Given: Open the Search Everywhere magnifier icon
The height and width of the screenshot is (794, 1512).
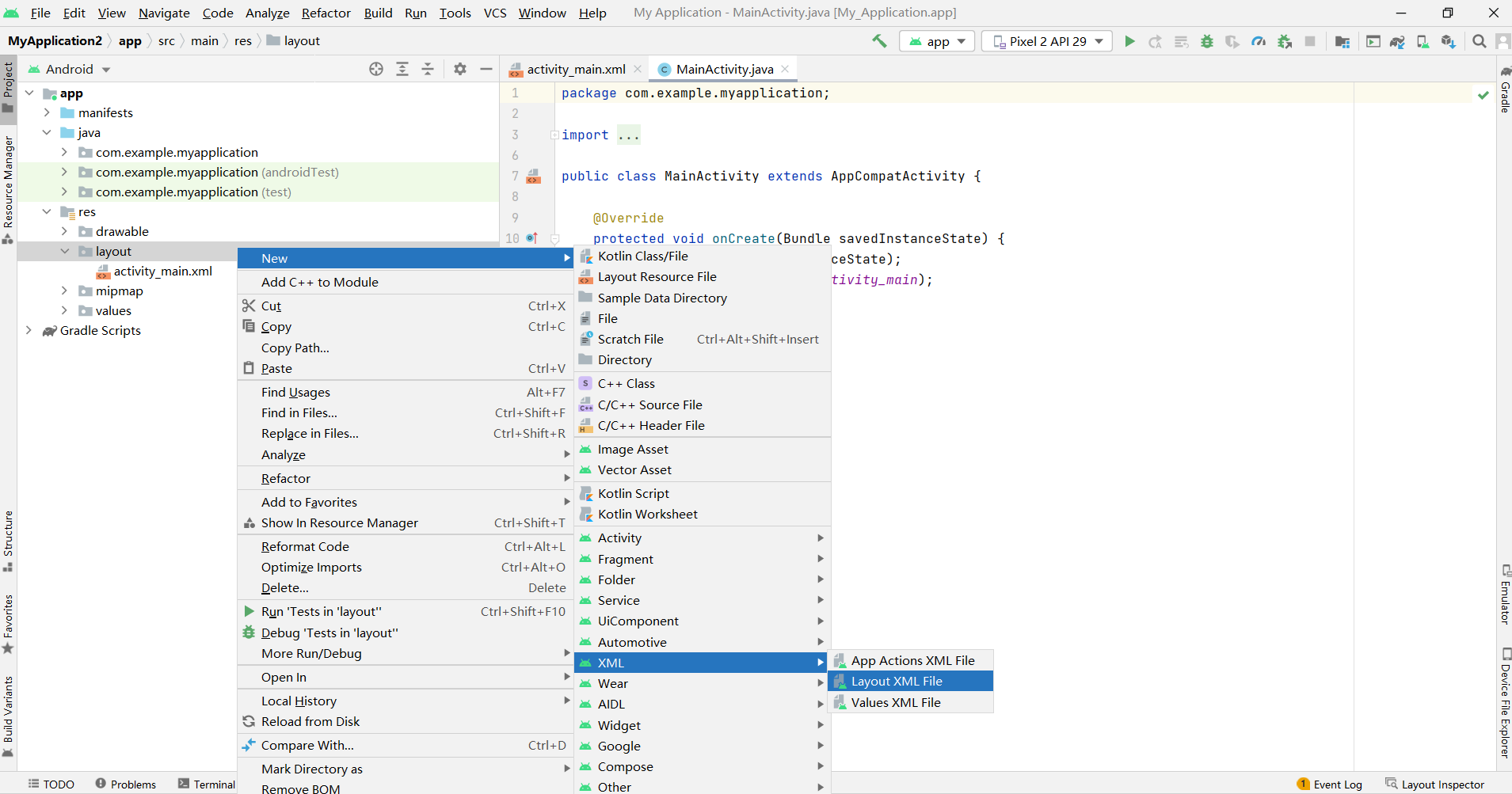Looking at the screenshot, I should coord(1479,41).
